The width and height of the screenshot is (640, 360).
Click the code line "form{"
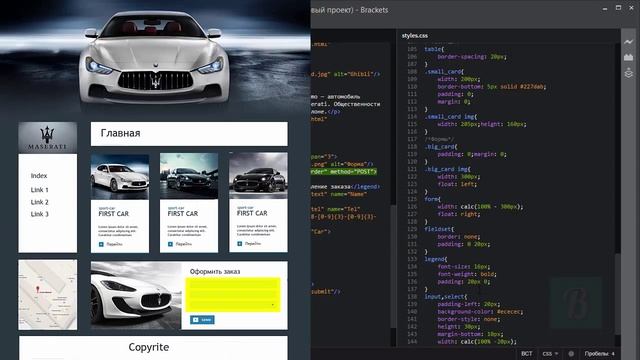click(x=432, y=199)
